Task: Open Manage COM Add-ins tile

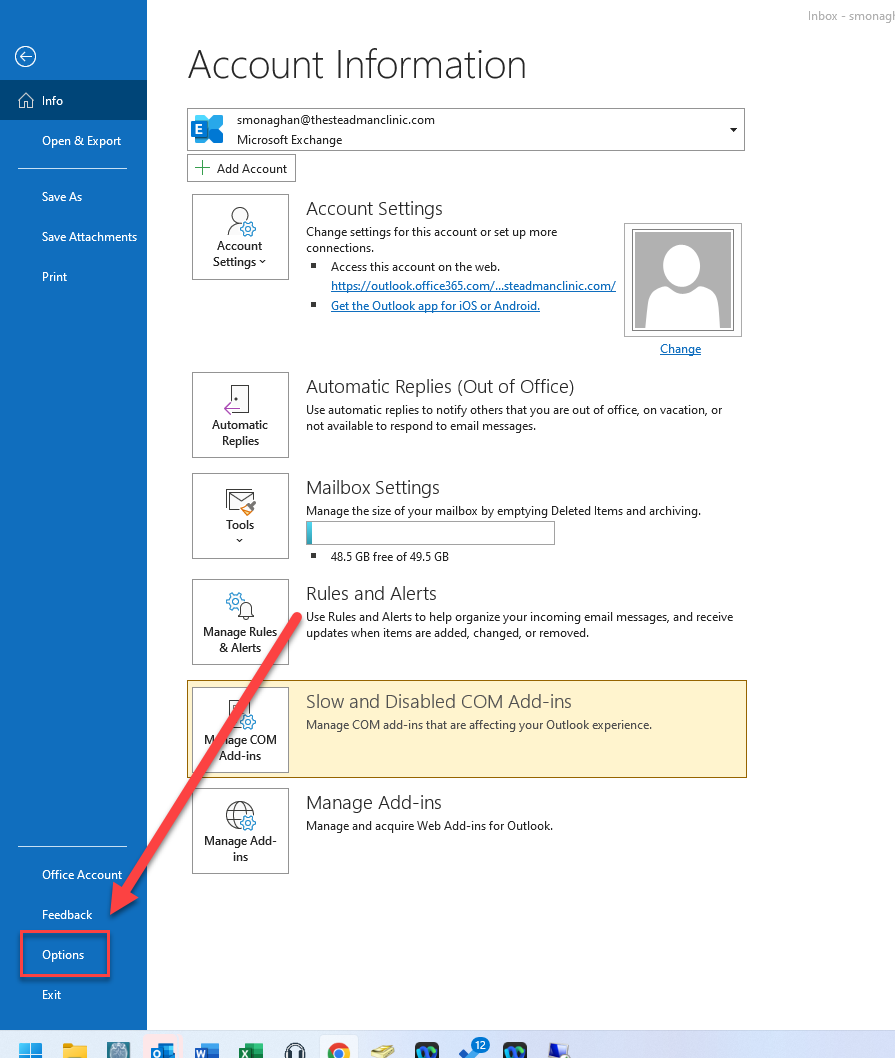Action: [240, 730]
